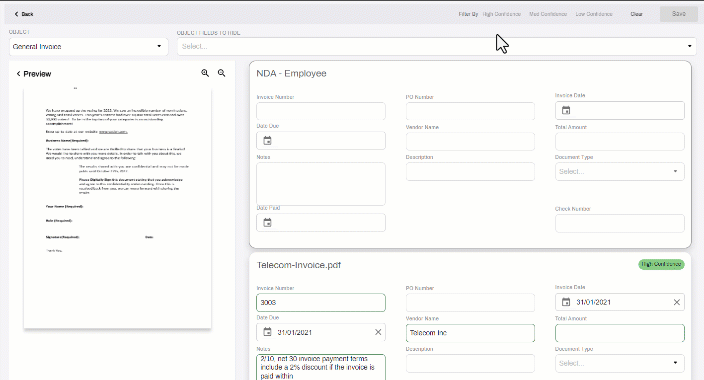Screen dimensions: 704x380
Task: Open the Date Due calendar icon in Telecom-Invoice.pdf card
Action: [x=267, y=332]
